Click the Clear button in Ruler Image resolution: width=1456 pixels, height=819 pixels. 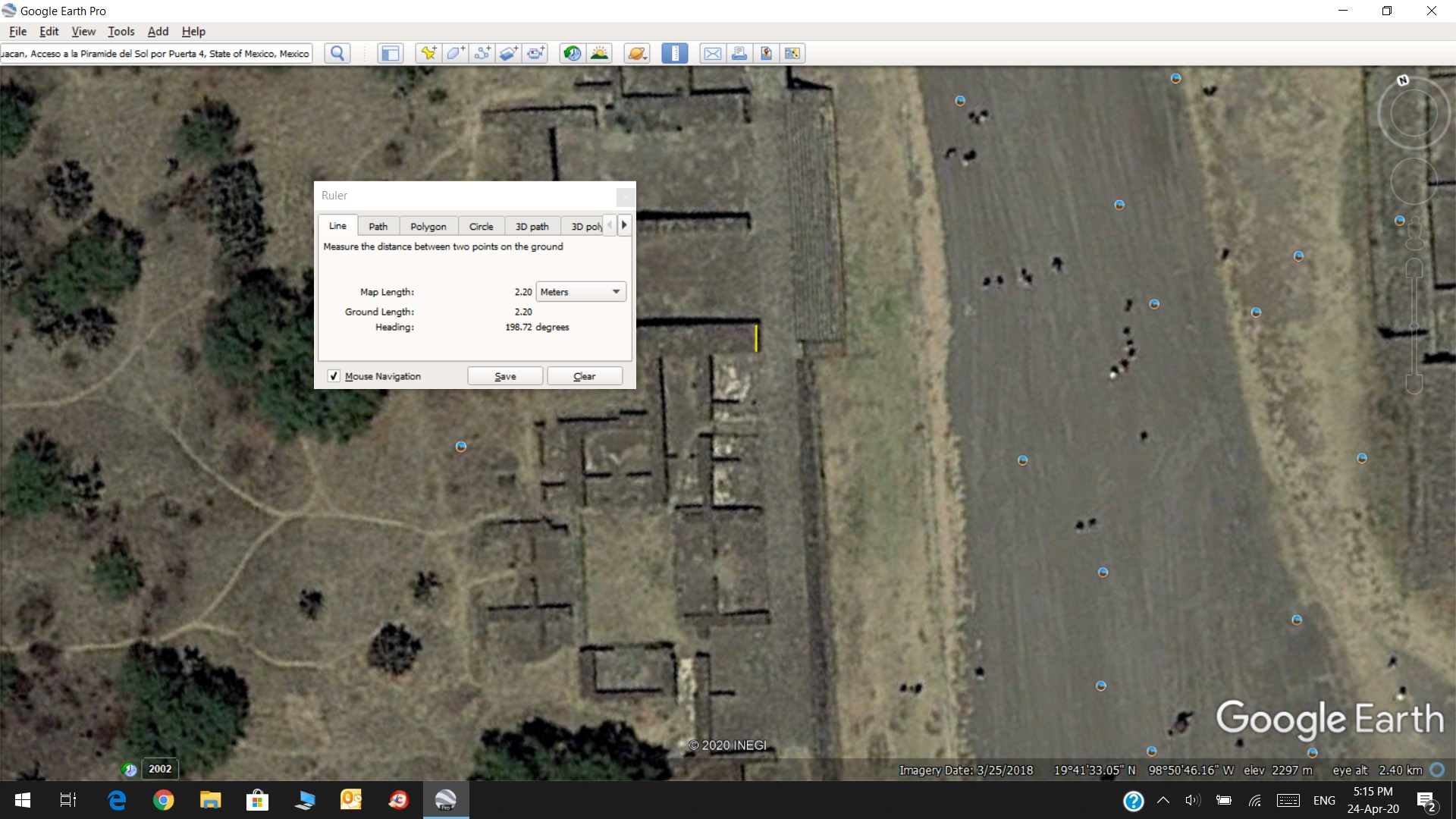tap(584, 376)
